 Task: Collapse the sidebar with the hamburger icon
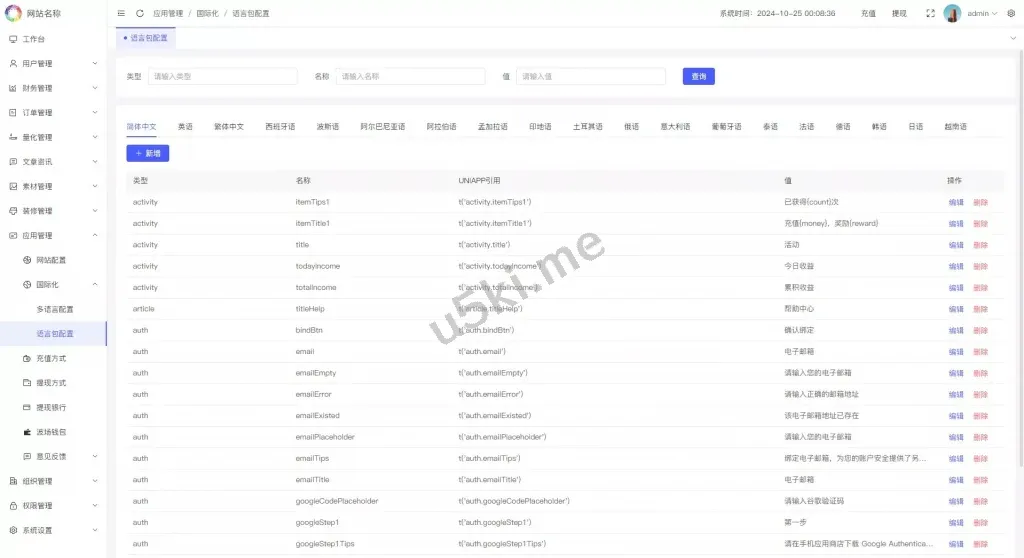[121, 13]
